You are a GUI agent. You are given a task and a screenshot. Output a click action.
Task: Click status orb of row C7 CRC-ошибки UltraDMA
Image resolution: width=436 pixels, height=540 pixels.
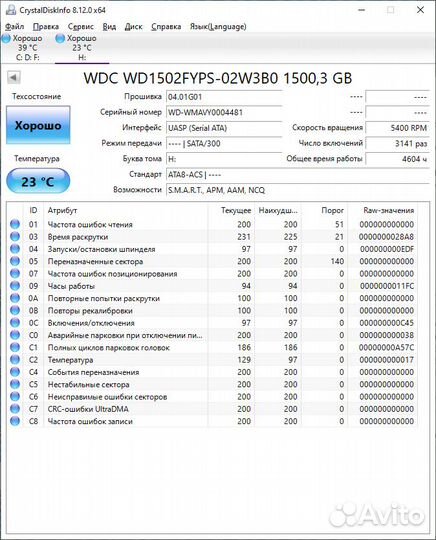(15, 409)
